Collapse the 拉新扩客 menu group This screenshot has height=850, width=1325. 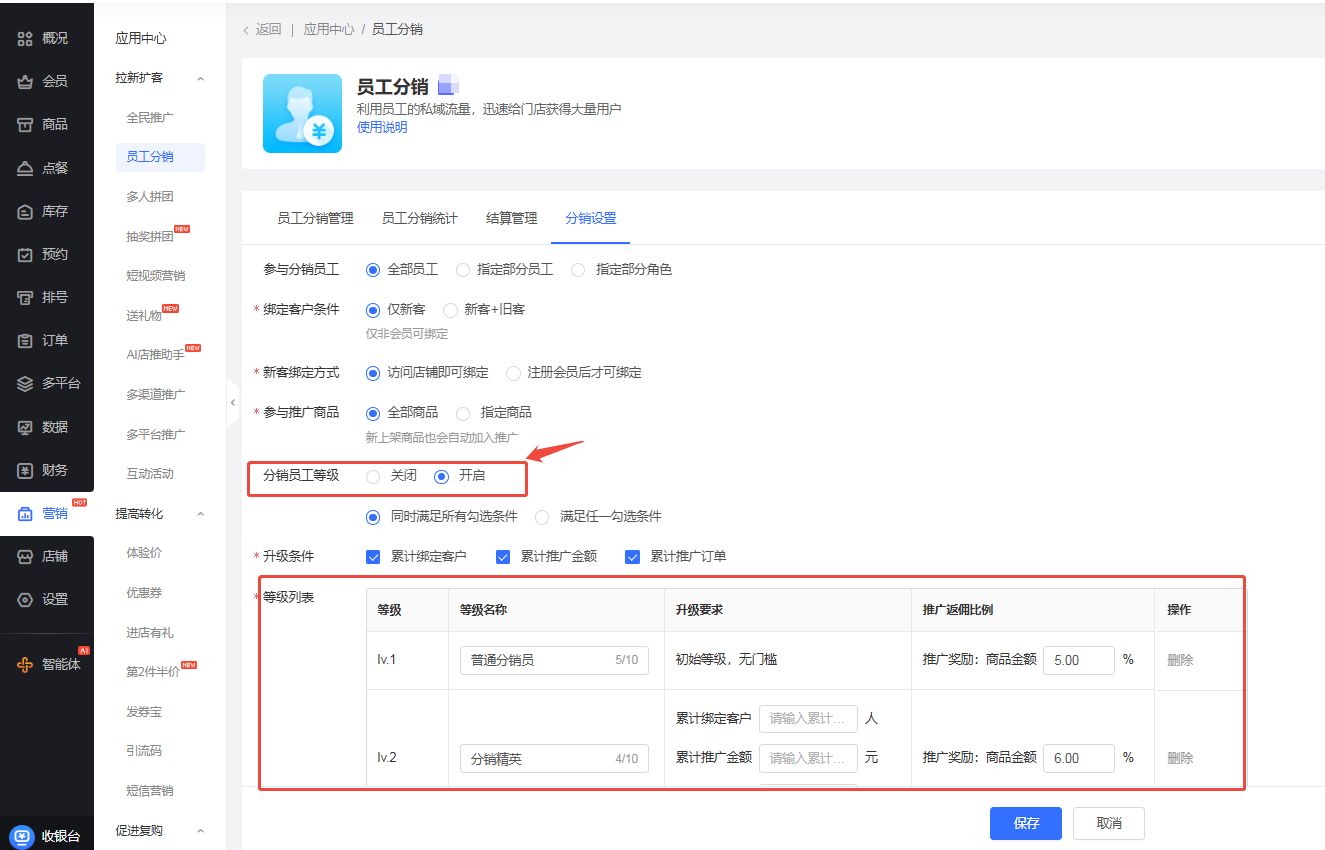tap(200, 78)
